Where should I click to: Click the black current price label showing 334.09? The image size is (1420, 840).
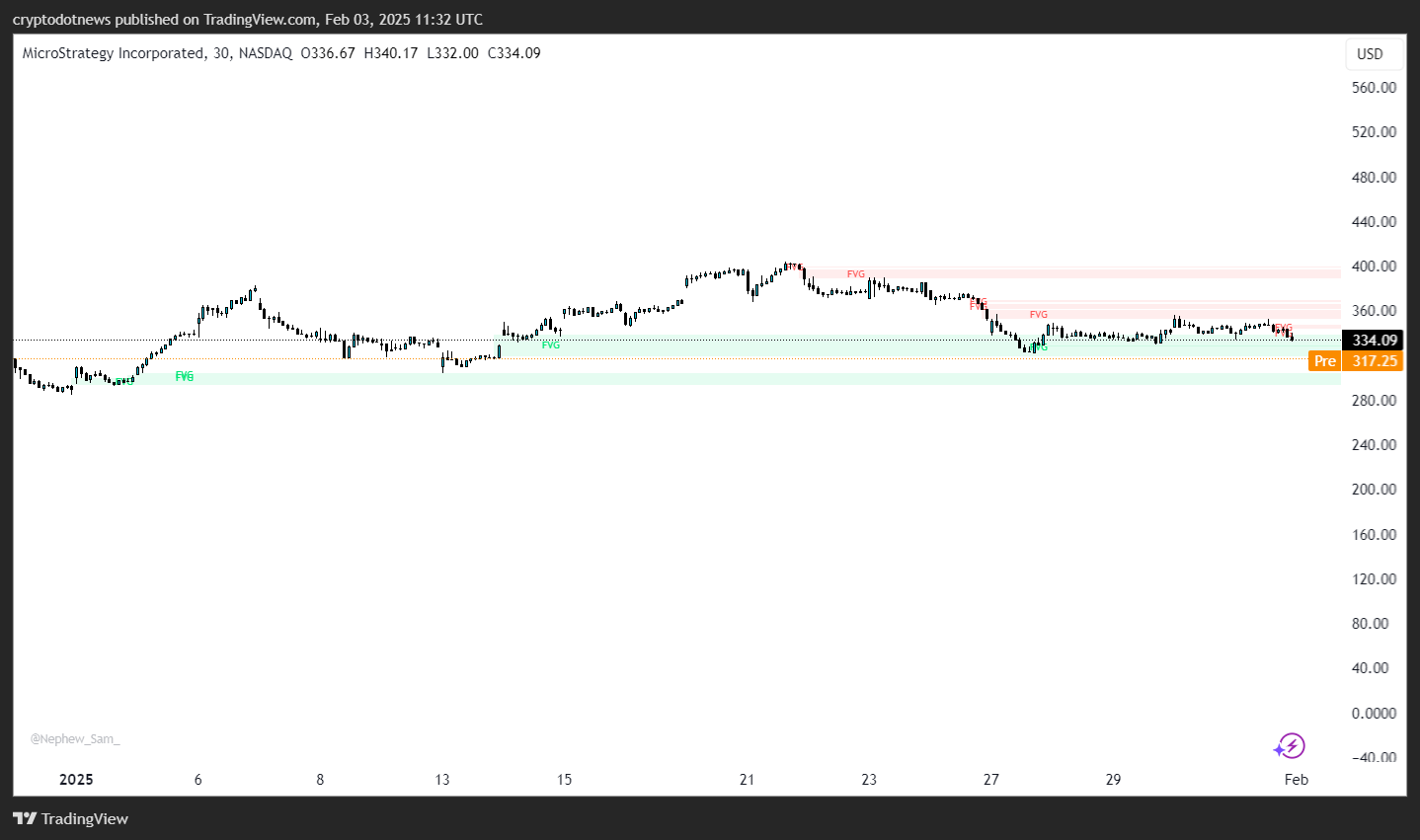1372,340
